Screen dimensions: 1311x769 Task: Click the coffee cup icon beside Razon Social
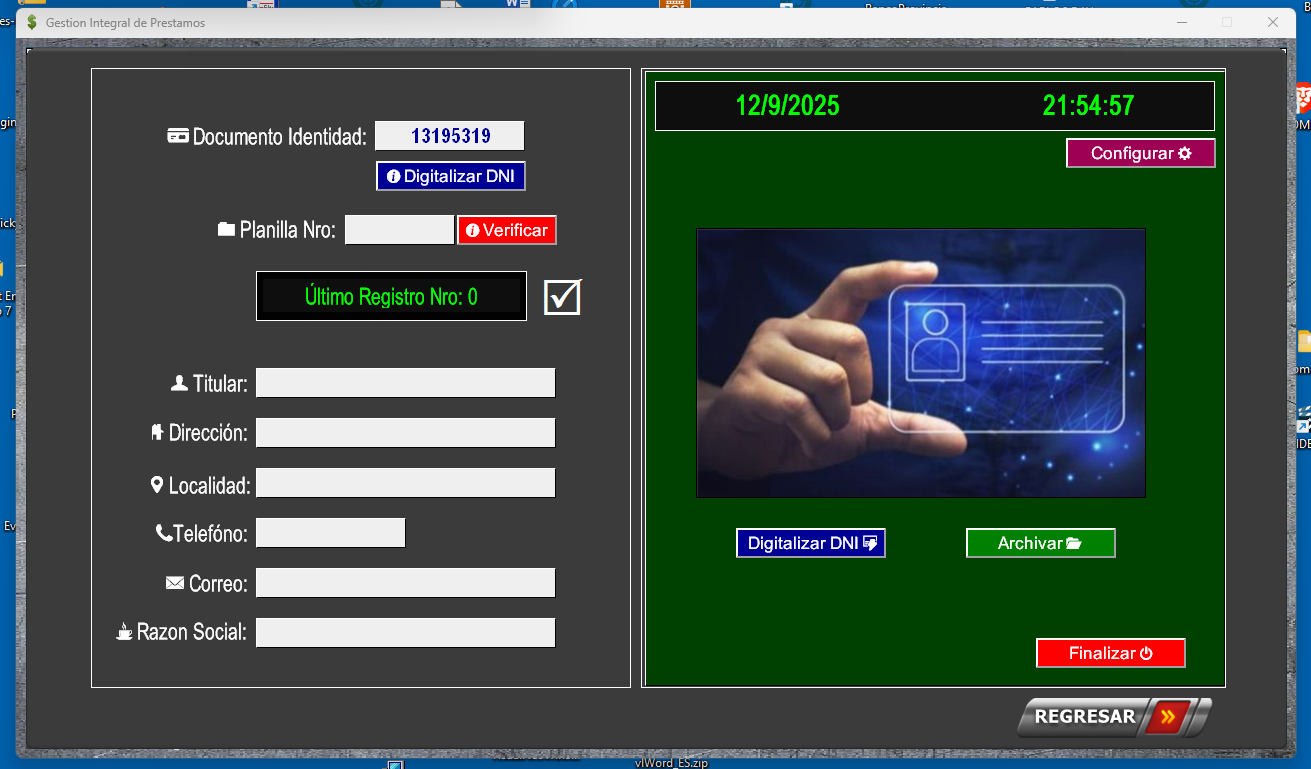[124, 632]
